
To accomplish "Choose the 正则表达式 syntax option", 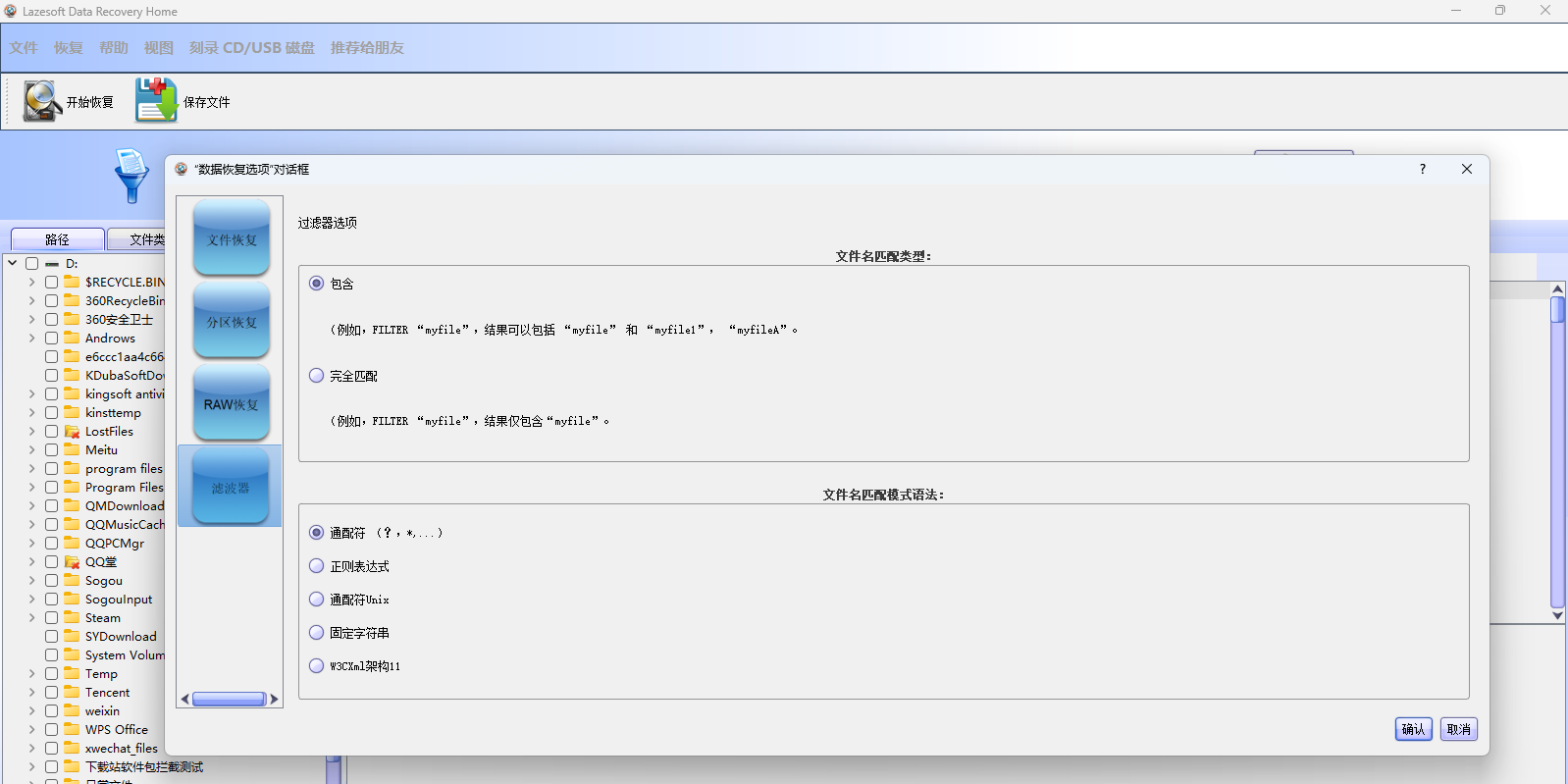I will pyautogui.click(x=317, y=566).
